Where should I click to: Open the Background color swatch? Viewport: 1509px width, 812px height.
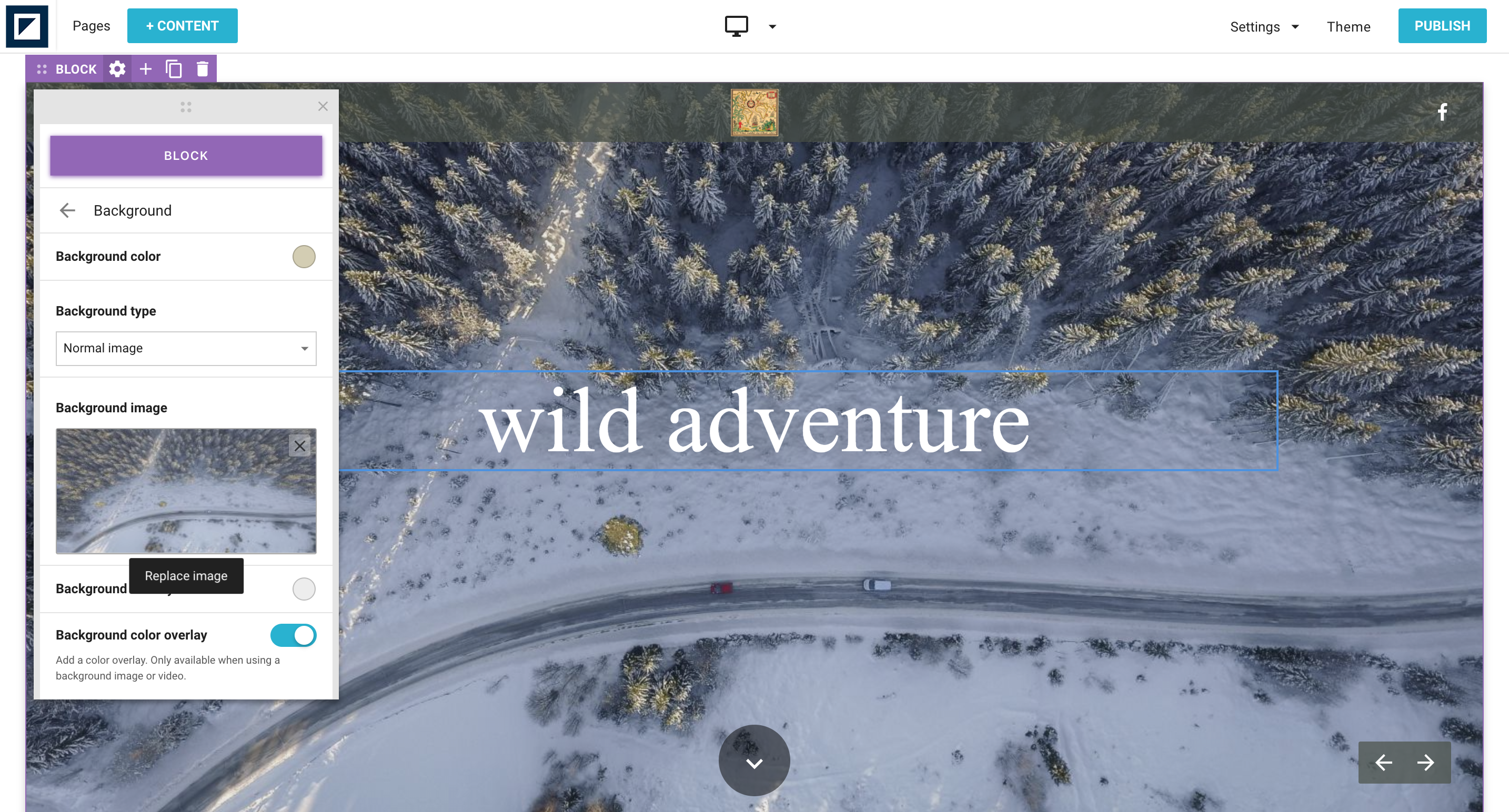tap(304, 257)
